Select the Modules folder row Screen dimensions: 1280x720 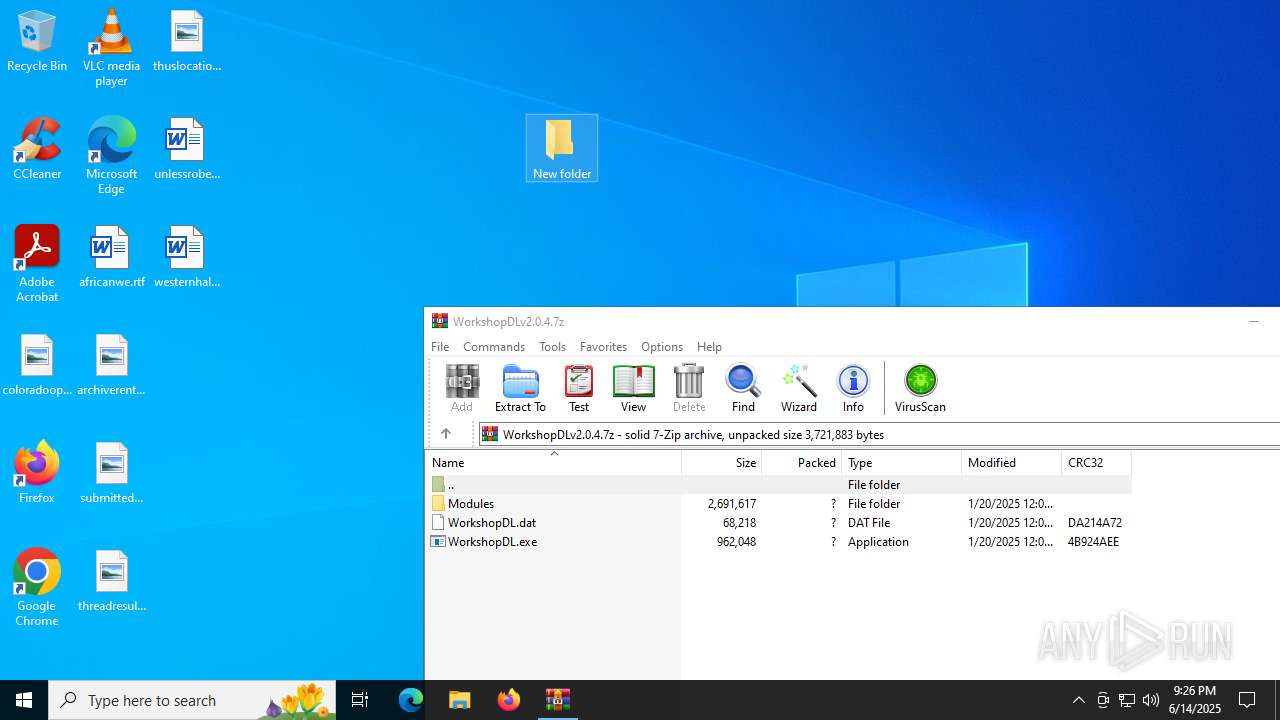(779, 503)
